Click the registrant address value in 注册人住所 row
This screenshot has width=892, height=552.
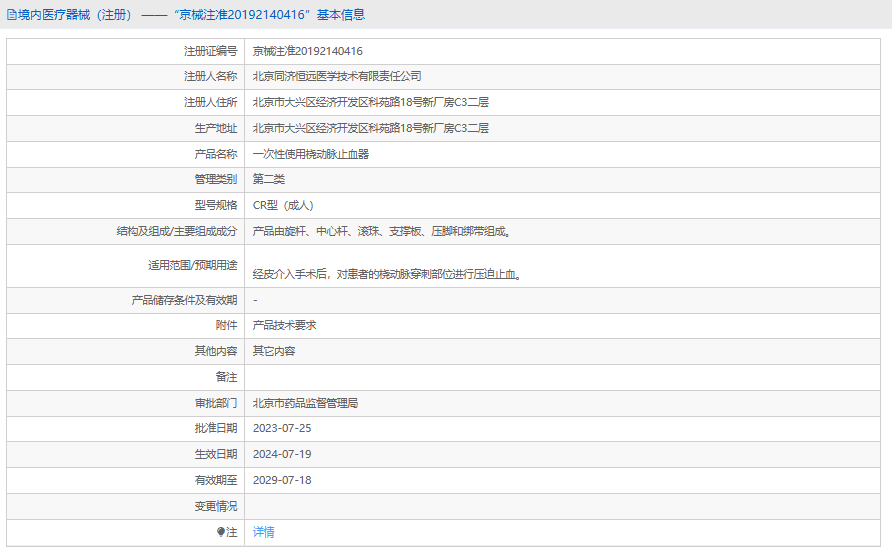(371, 102)
